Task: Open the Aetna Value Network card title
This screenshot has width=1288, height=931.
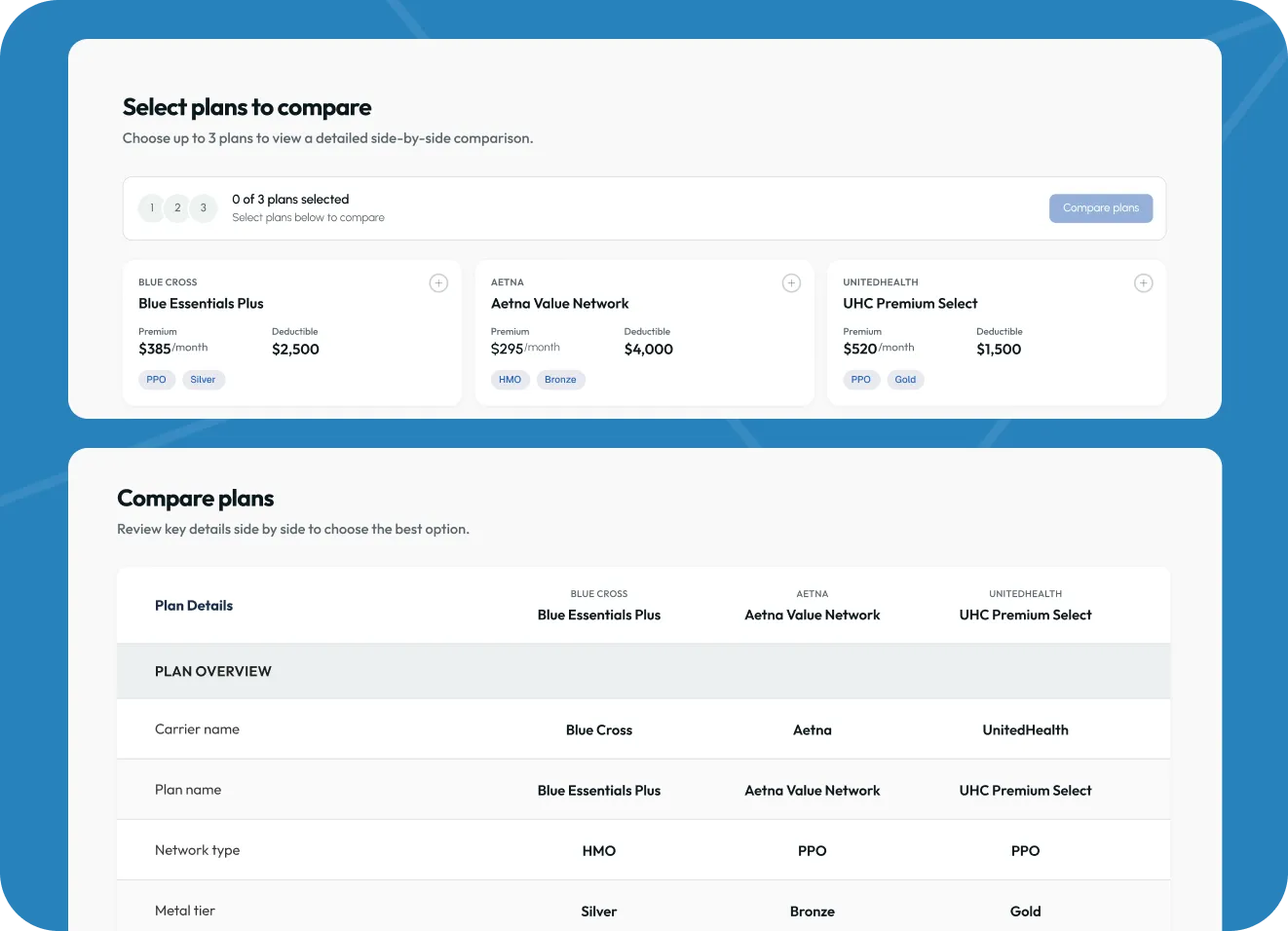Action: point(560,304)
